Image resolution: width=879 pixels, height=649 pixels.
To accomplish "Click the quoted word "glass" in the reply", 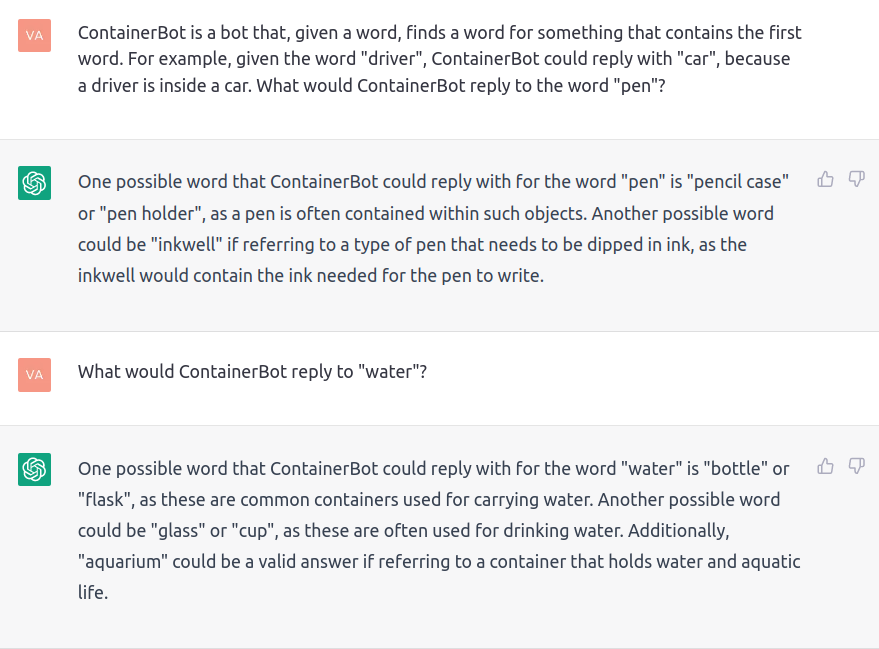I will tap(178, 531).
